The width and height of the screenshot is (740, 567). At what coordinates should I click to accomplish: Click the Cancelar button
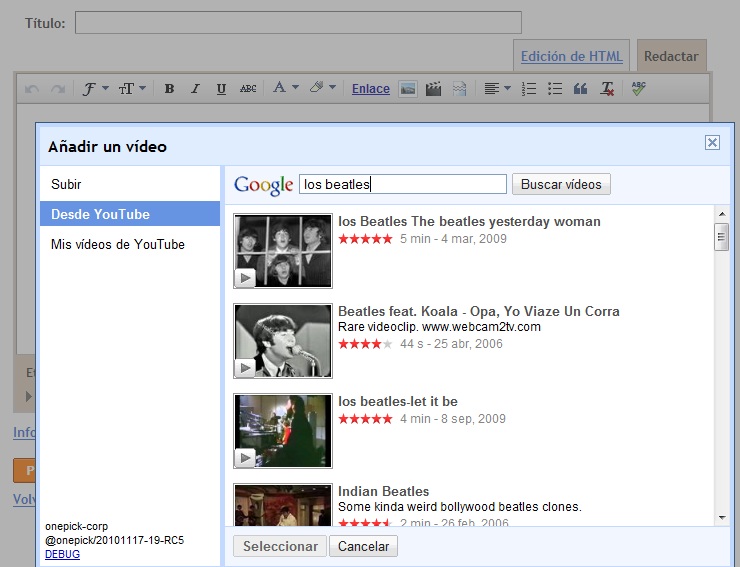(x=363, y=546)
